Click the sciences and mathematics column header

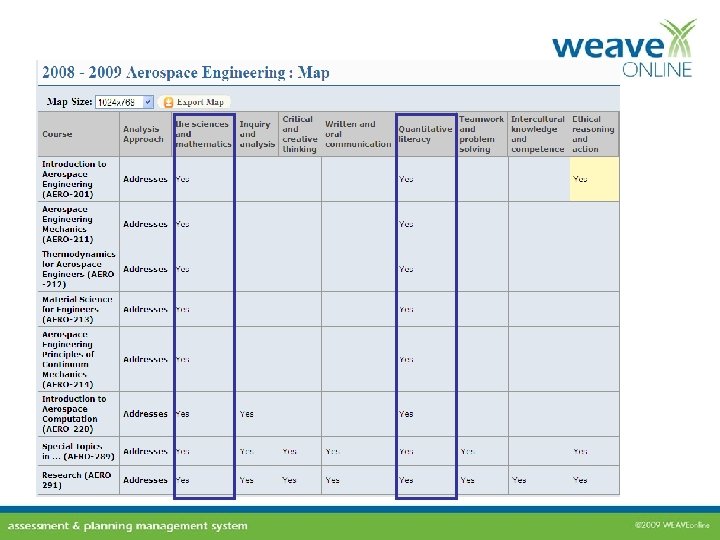pyautogui.click(x=204, y=134)
